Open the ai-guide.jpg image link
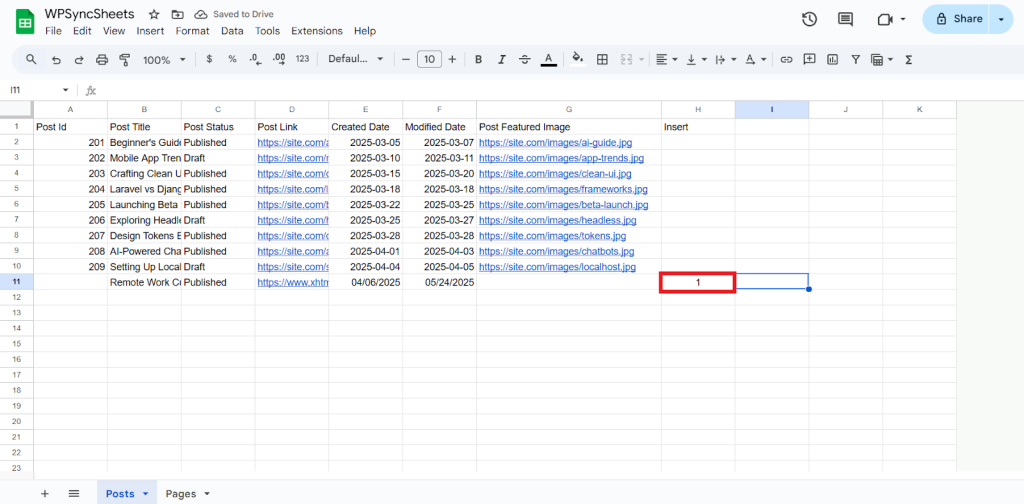1024x504 pixels. (555, 142)
